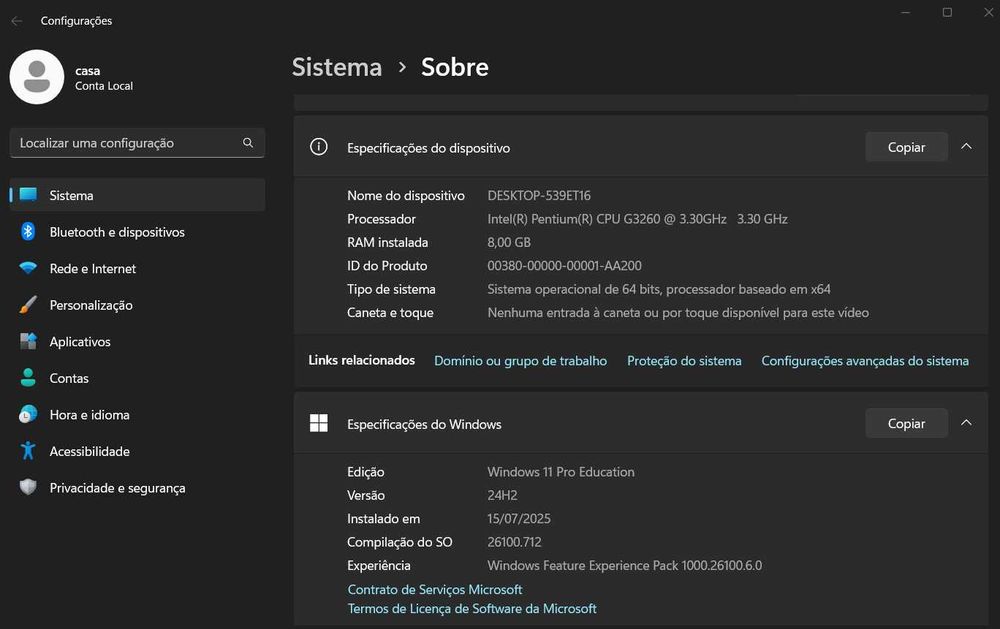The width and height of the screenshot is (1000, 629).
Task: Open Domínio ou grupo de trabalho link
Action: click(x=520, y=361)
